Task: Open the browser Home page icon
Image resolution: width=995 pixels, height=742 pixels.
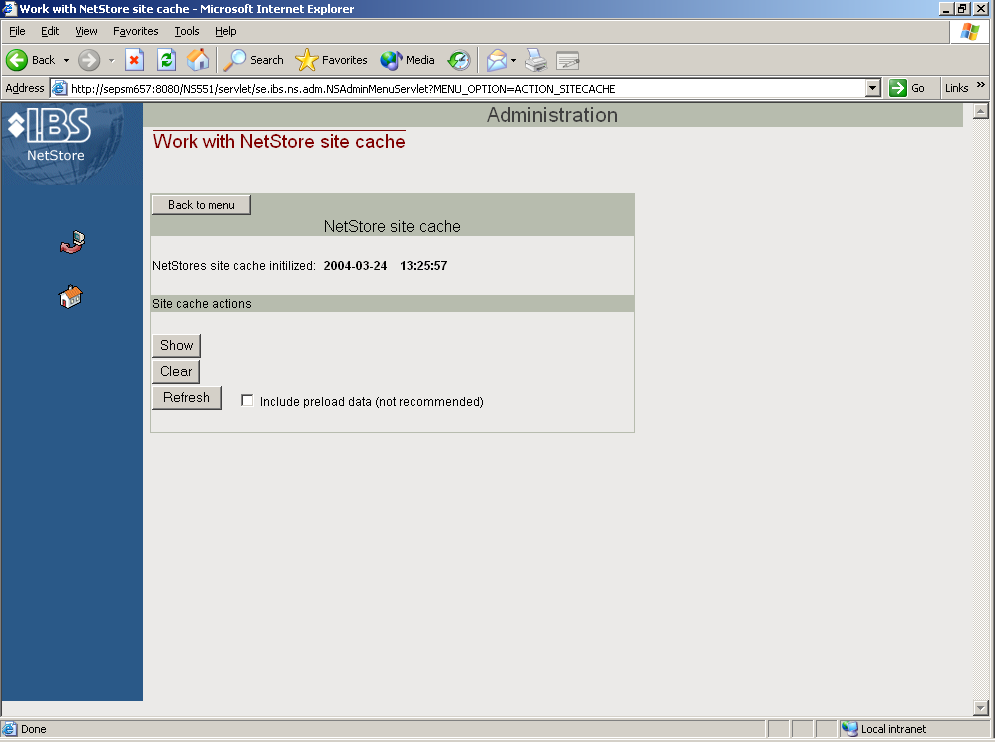Action: pyautogui.click(x=198, y=60)
